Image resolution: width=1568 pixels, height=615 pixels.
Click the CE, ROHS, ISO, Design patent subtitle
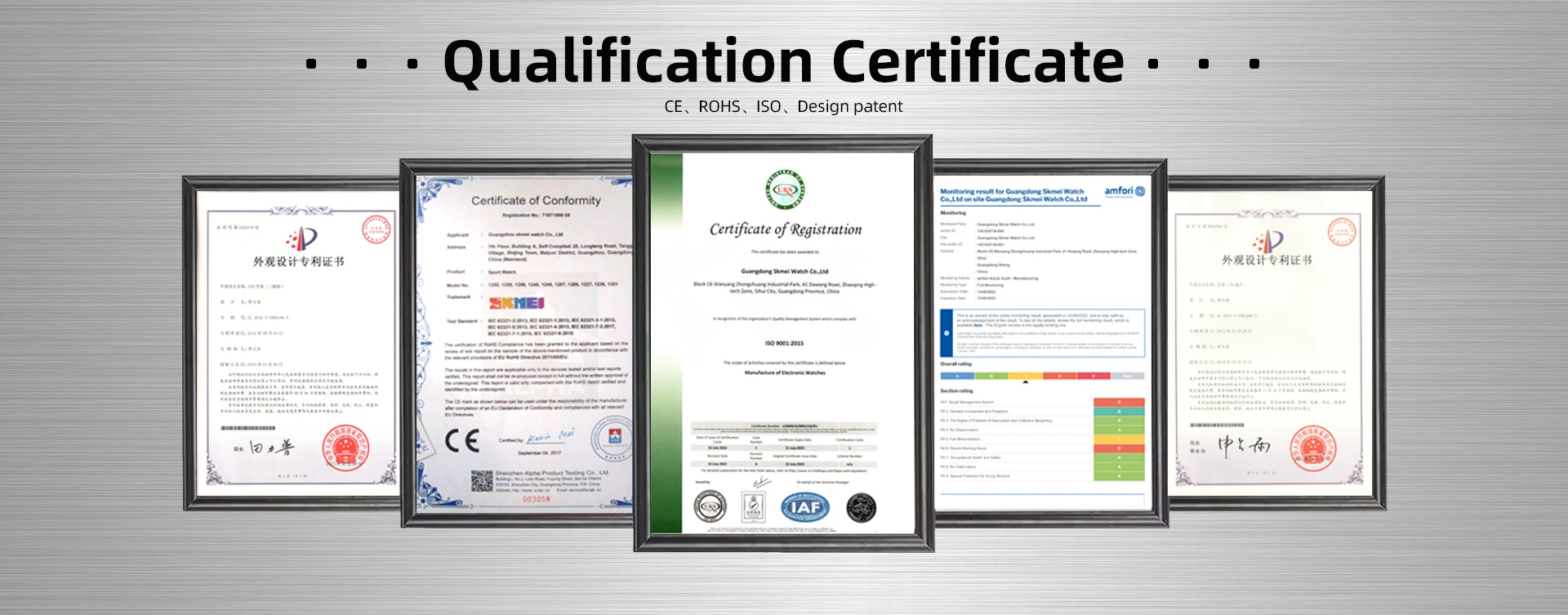point(783,107)
